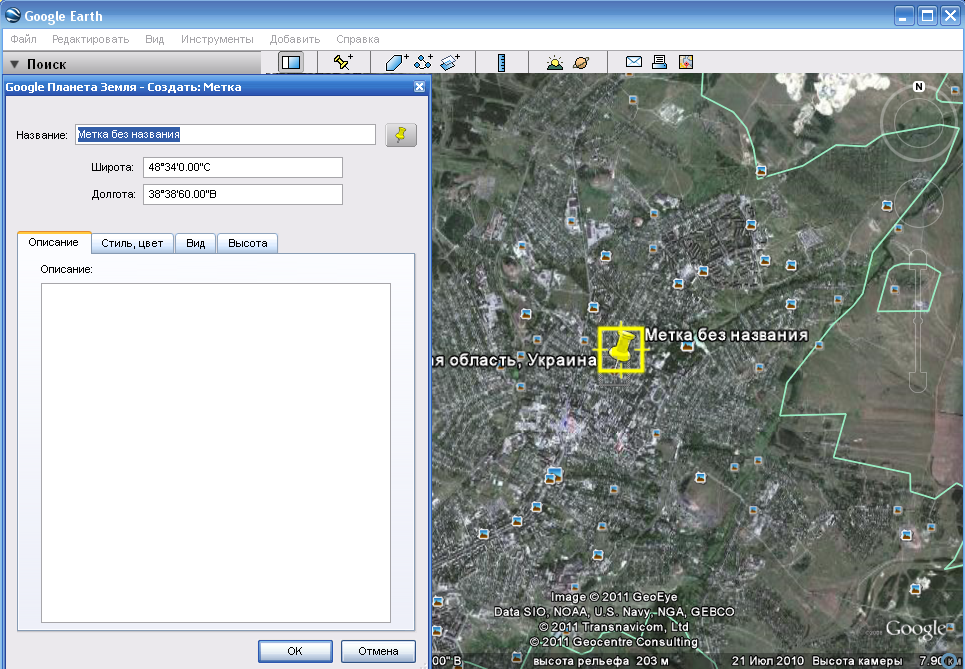Screen dimensions: 965x669
Task: Focus the Название name field
Action: tap(225, 134)
